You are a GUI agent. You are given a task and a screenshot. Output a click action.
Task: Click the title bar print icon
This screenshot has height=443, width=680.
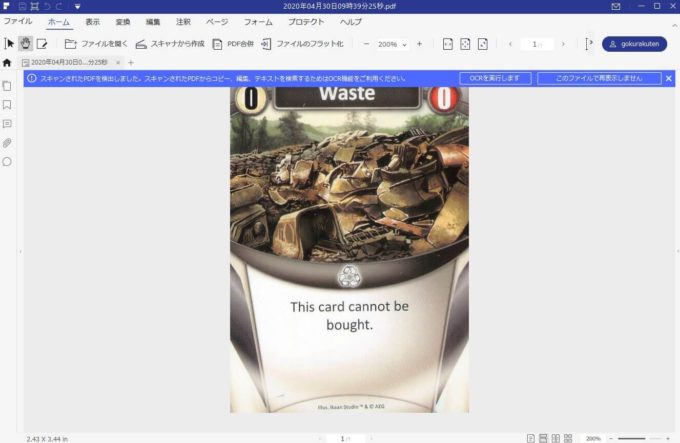(x=34, y=7)
